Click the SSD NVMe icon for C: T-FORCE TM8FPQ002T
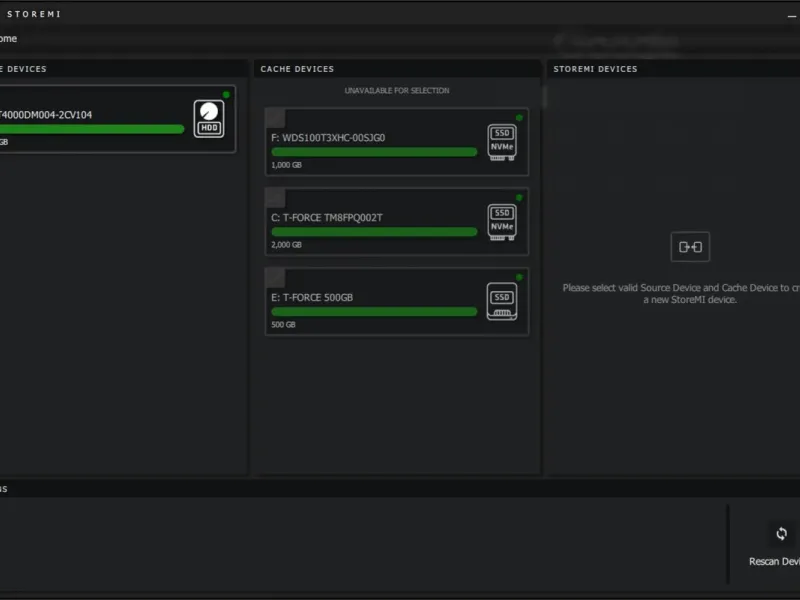Screen dimensions: 800x600 502,222
